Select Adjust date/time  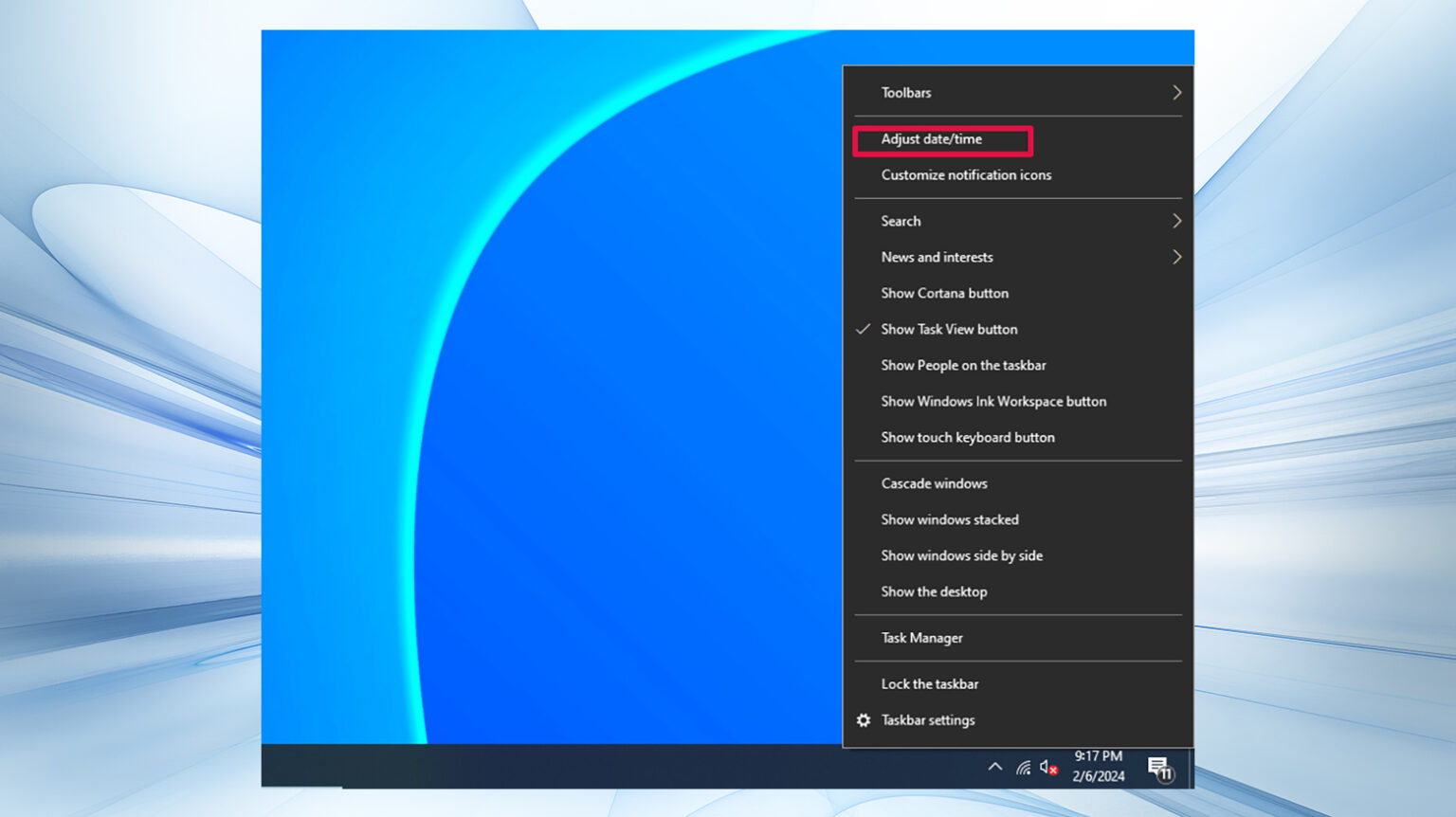pyautogui.click(x=932, y=139)
